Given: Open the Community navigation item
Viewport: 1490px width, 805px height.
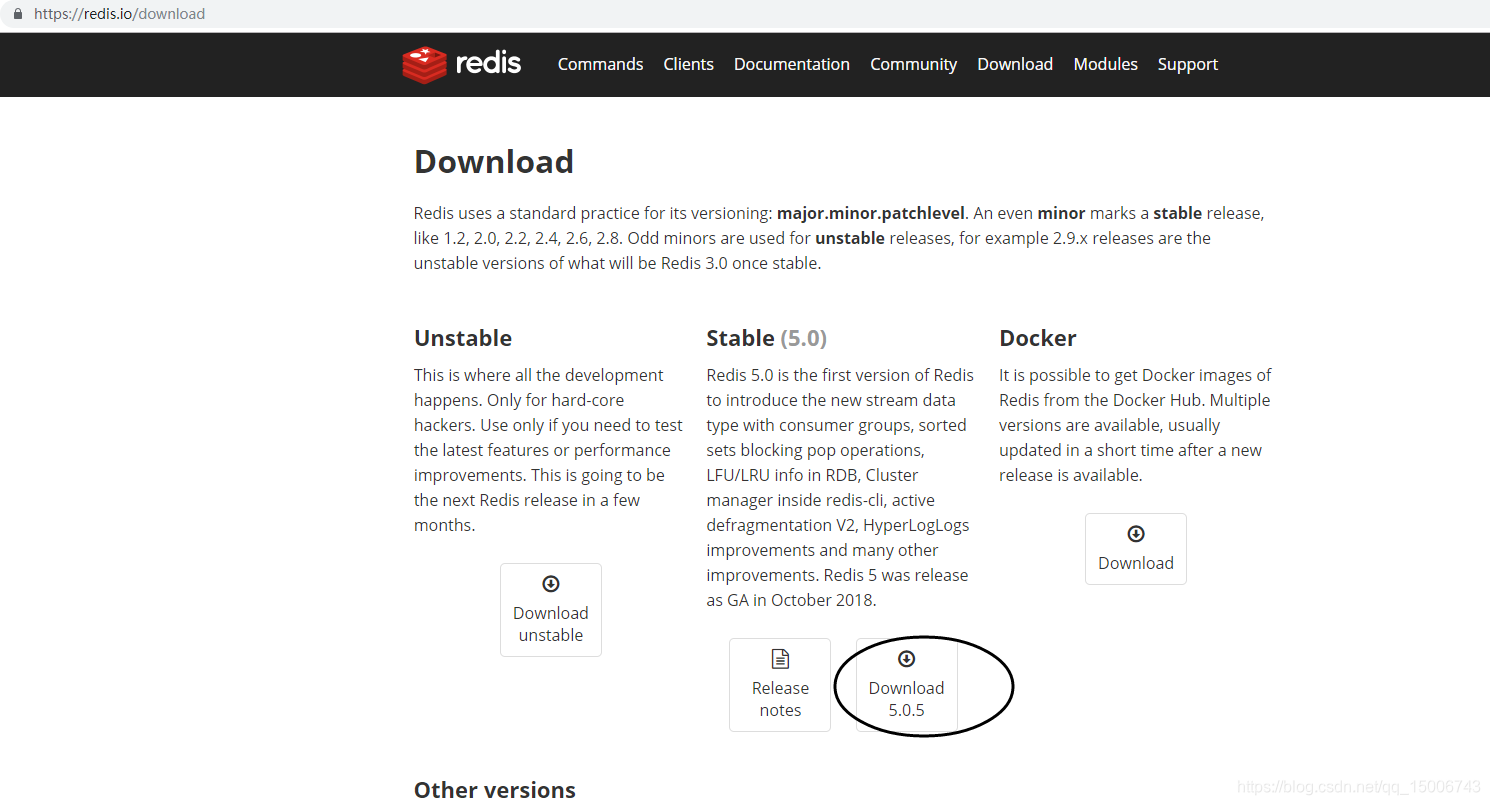Looking at the screenshot, I should coord(913,64).
